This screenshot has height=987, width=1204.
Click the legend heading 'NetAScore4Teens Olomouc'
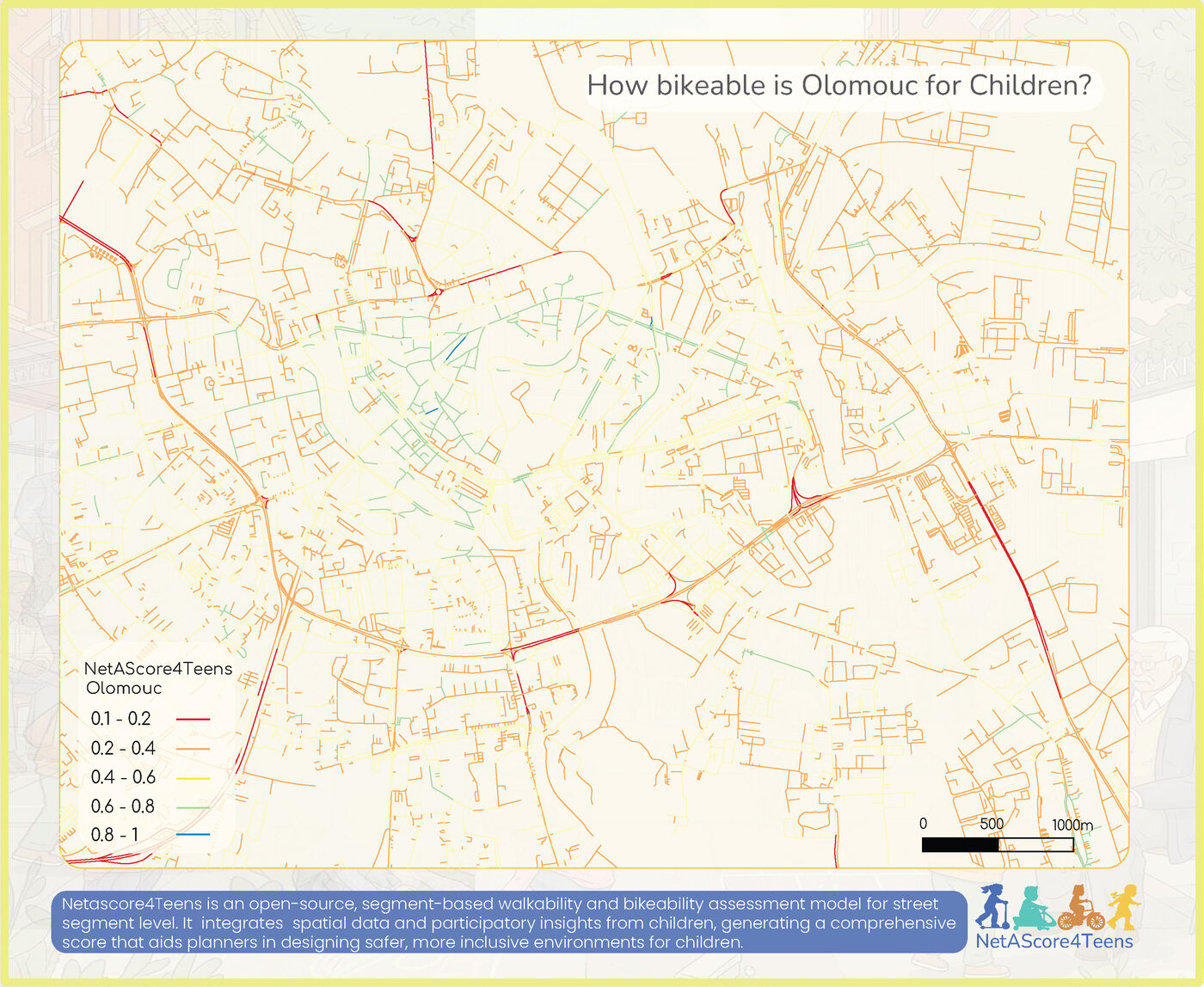[157, 678]
